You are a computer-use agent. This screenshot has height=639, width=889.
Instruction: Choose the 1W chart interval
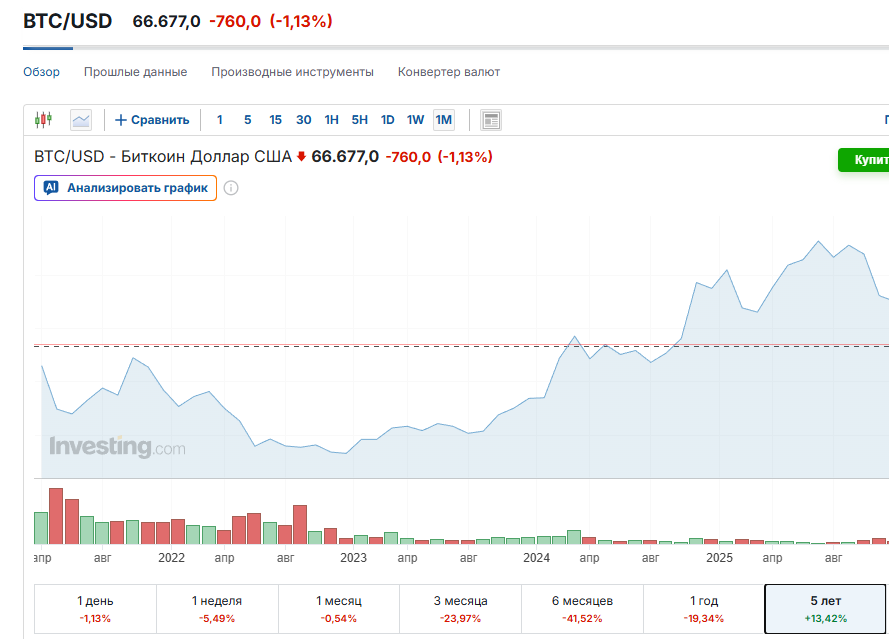click(415, 120)
